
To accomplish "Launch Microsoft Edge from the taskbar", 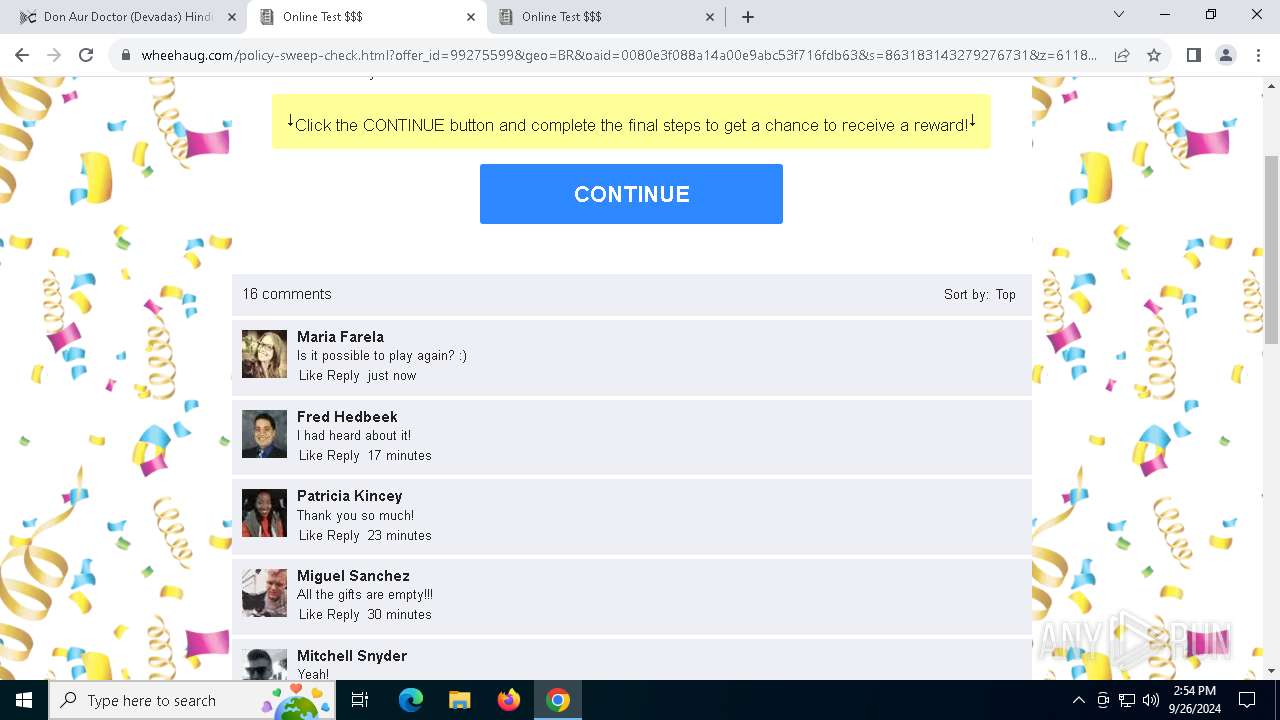I will coord(411,700).
